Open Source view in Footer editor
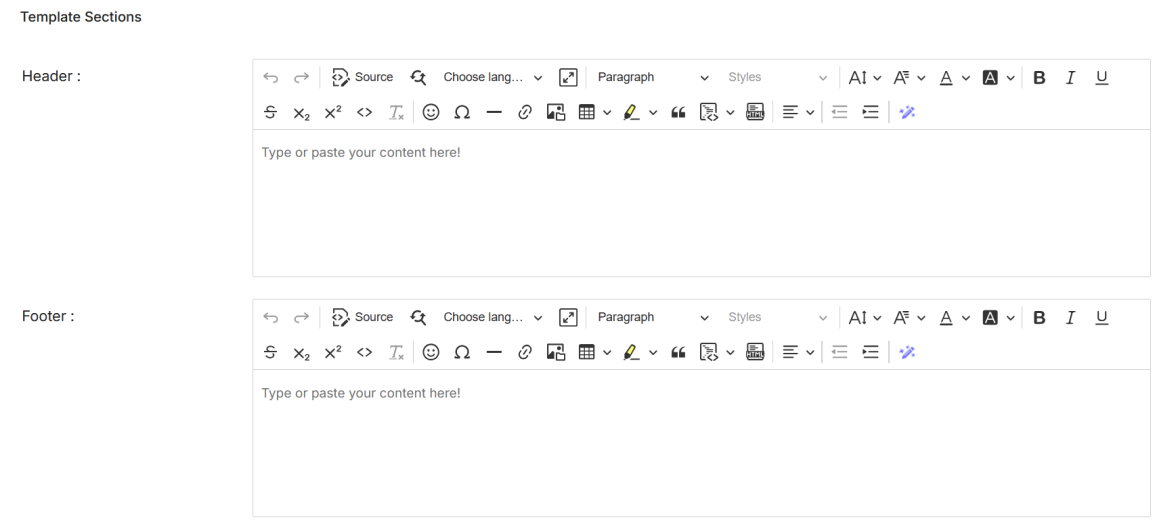Image resolution: width=1176 pixels, height=528 pixels. tap(363, 317)
